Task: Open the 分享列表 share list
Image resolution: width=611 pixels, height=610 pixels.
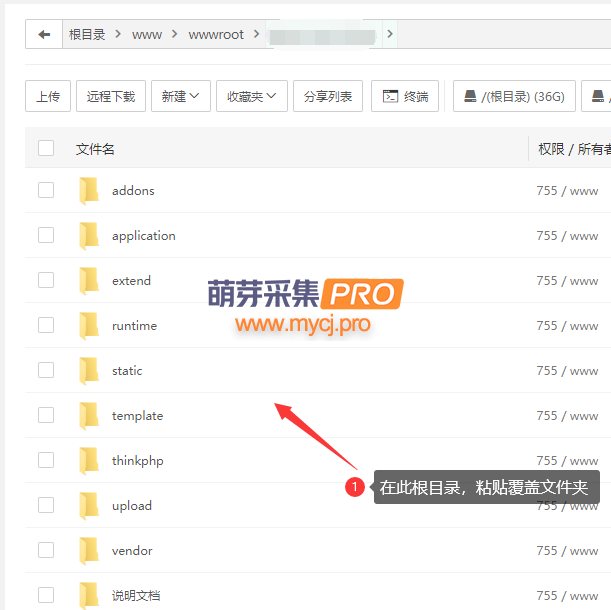Action: coord(328,96)
